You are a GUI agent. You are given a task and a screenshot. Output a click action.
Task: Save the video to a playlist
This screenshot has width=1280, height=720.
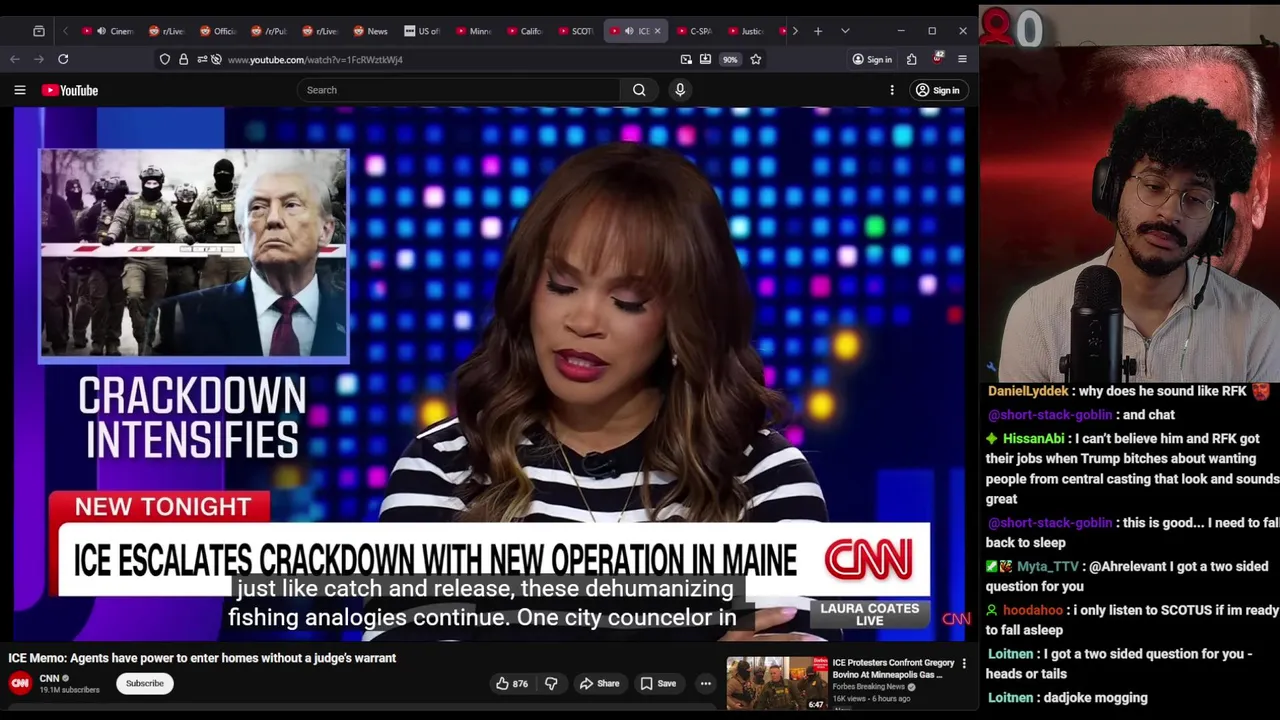pyautogui.click(x=658, y=683)
